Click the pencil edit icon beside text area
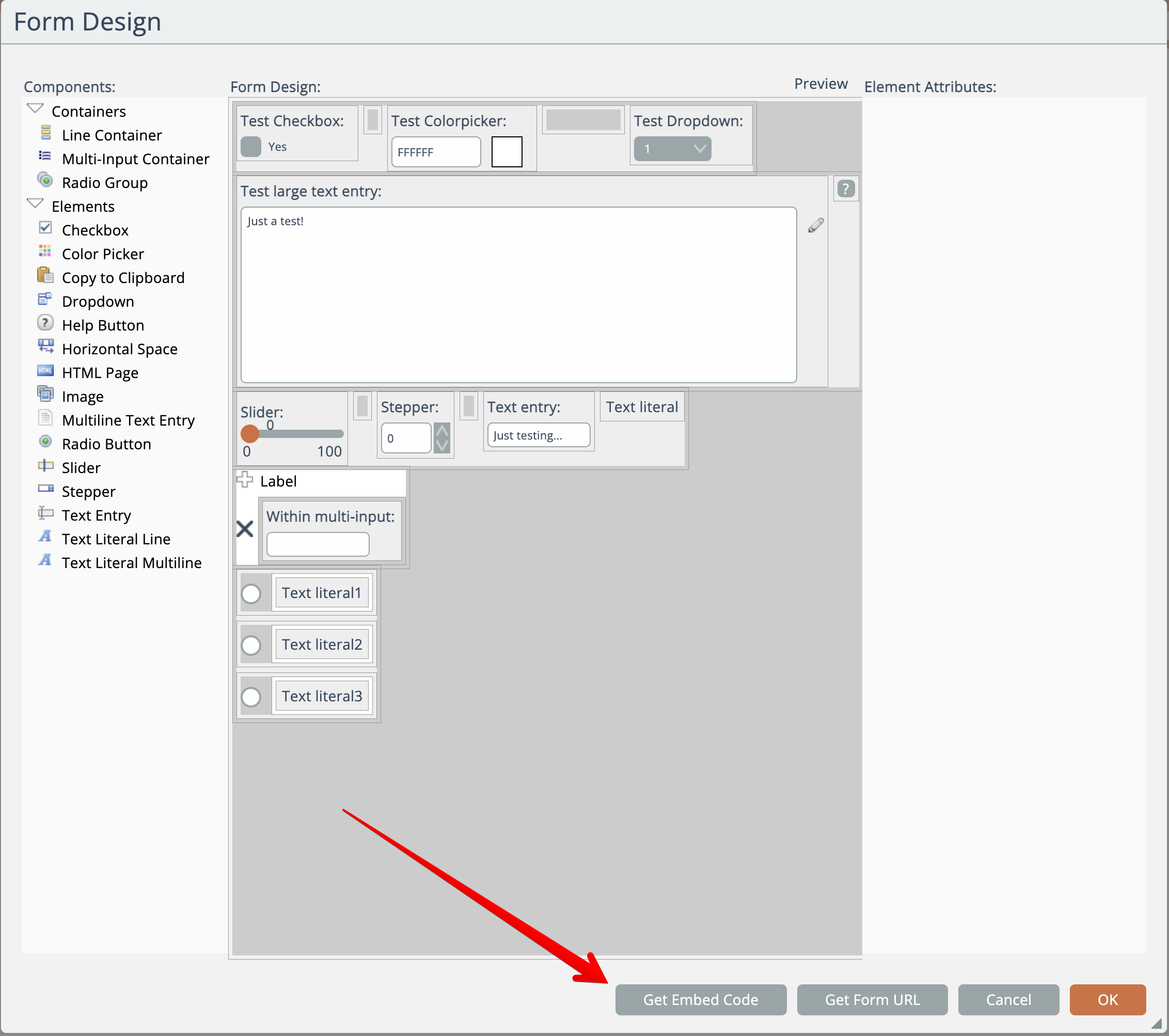 click(815, 225)
